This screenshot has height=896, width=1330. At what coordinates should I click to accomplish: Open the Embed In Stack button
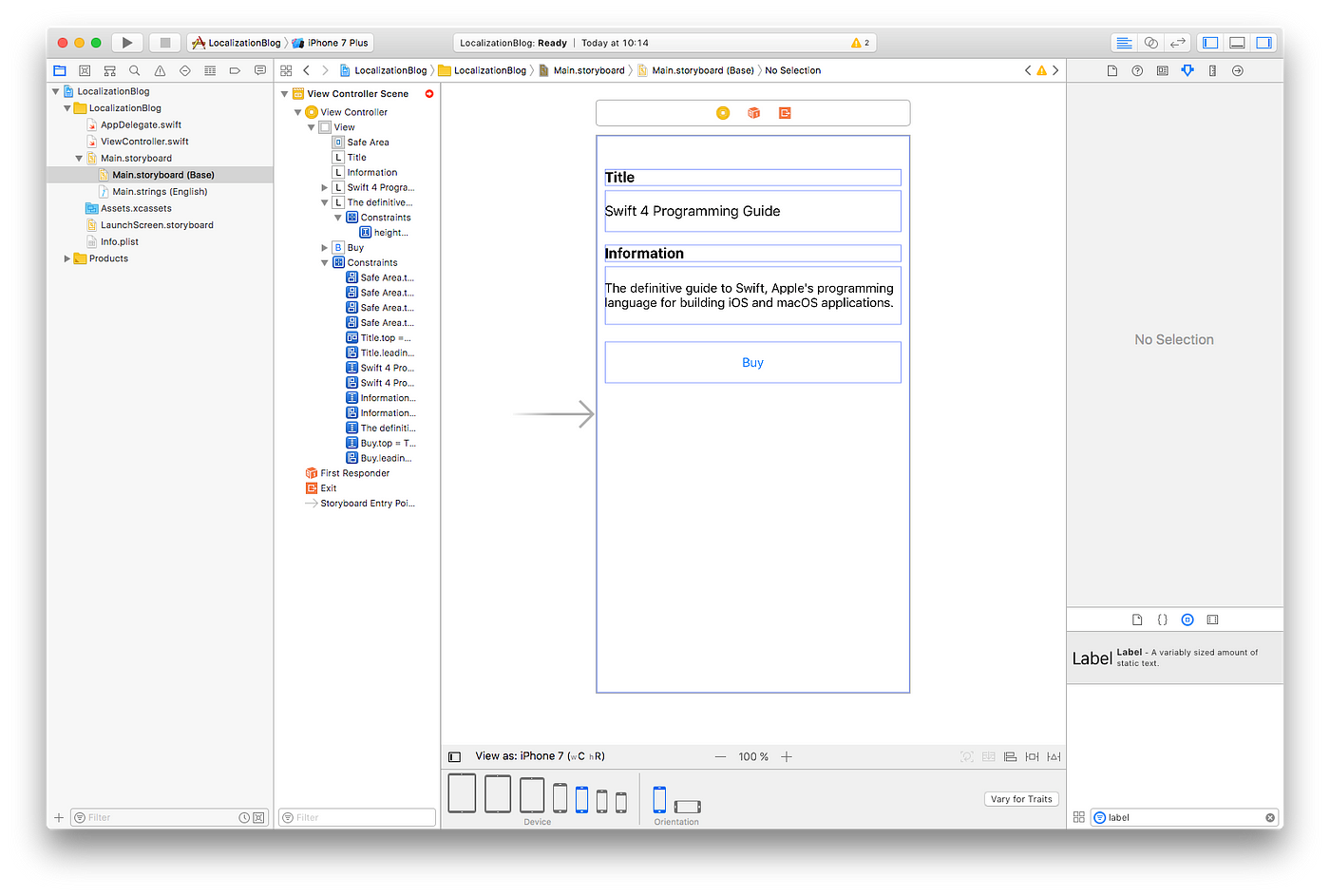tap(988, 757)
